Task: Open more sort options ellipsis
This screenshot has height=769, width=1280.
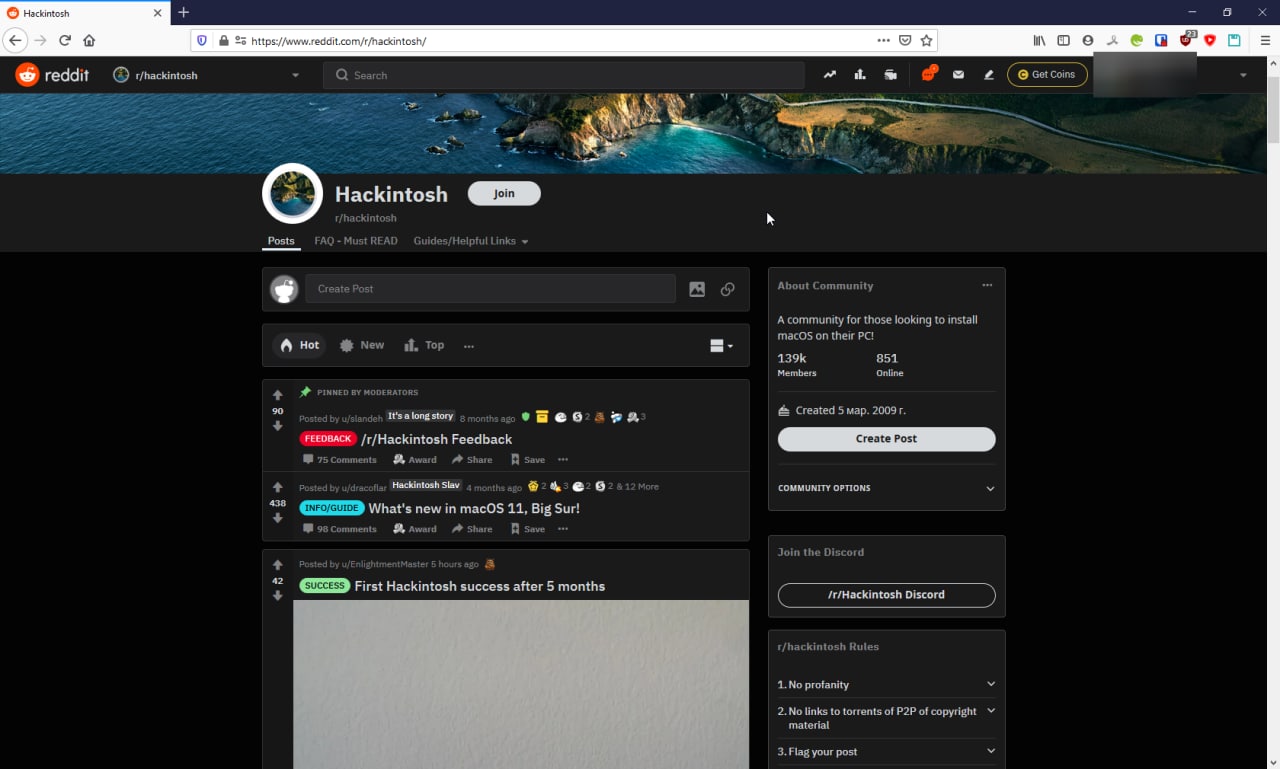Action: (x=469, y=346)
